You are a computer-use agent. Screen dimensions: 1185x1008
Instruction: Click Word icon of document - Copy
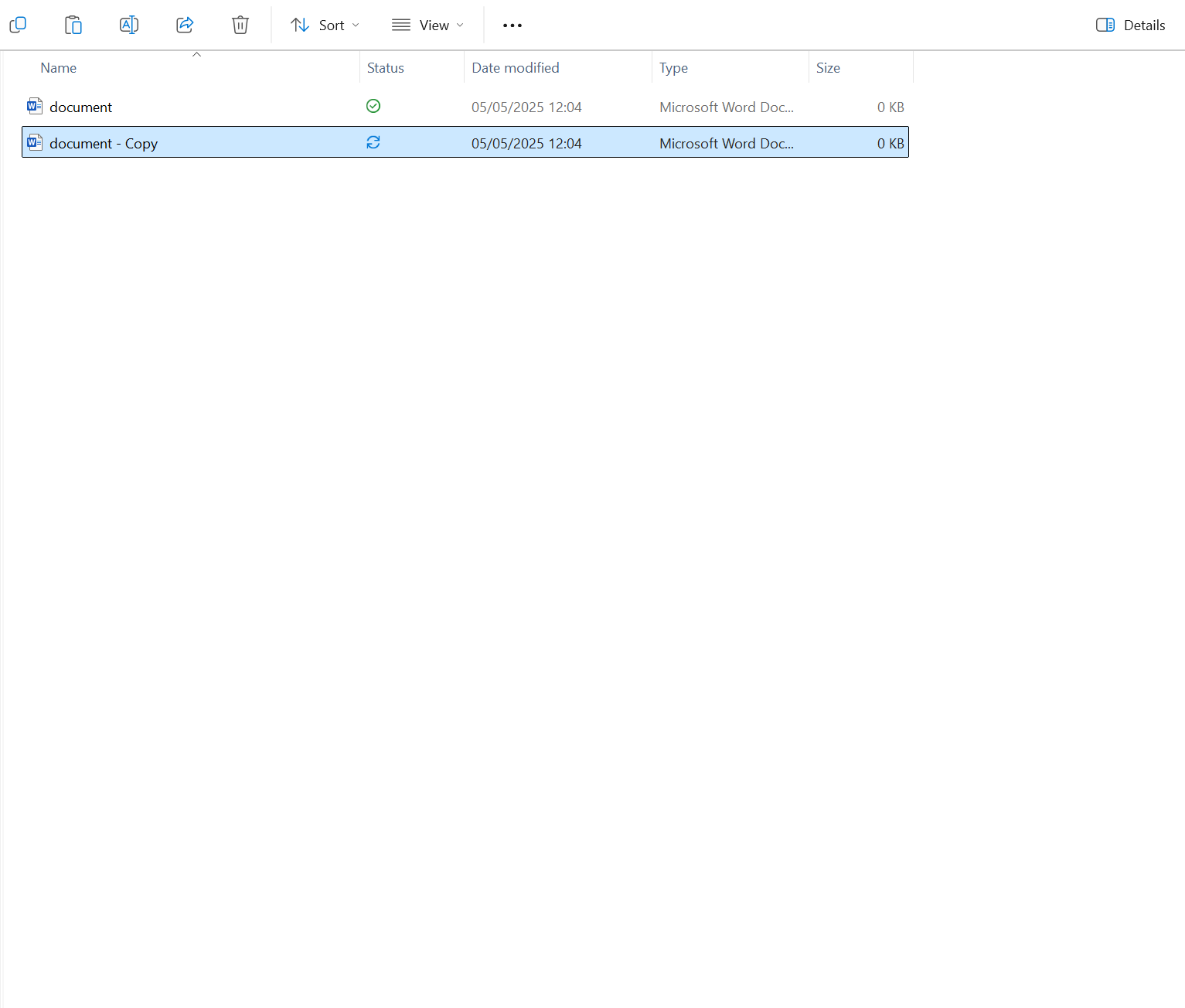click(x=35, y=142)
